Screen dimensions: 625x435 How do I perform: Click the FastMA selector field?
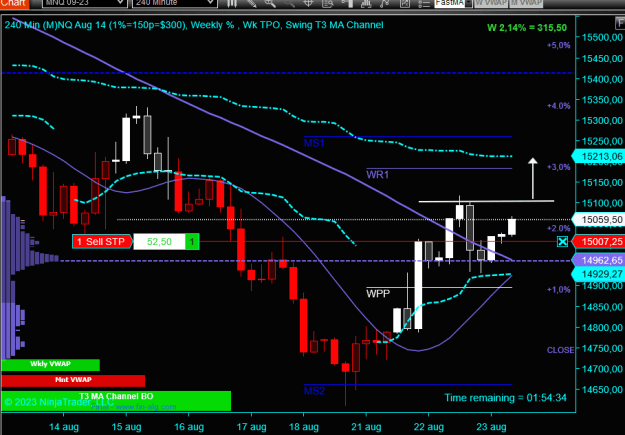click(450, 3)
